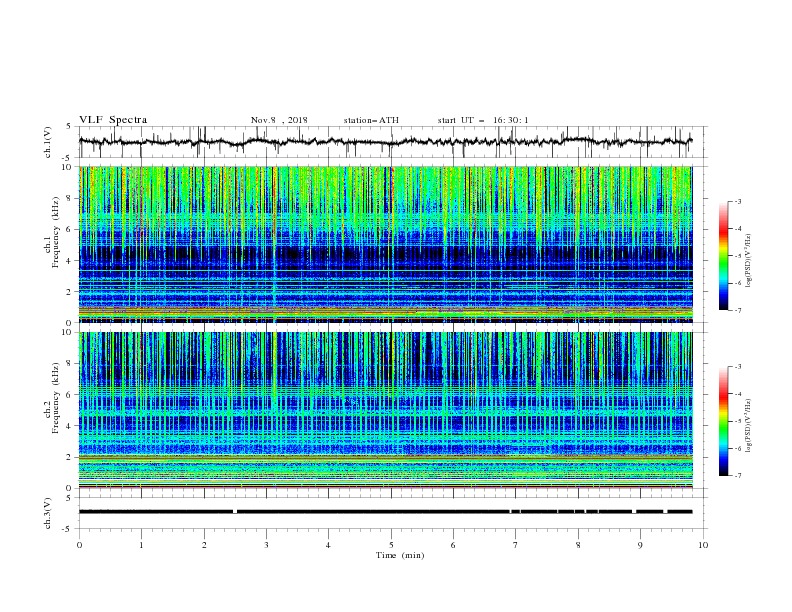Click the "station=ATH" header label
Screen dimensions: 792x612
pos(371,120)
